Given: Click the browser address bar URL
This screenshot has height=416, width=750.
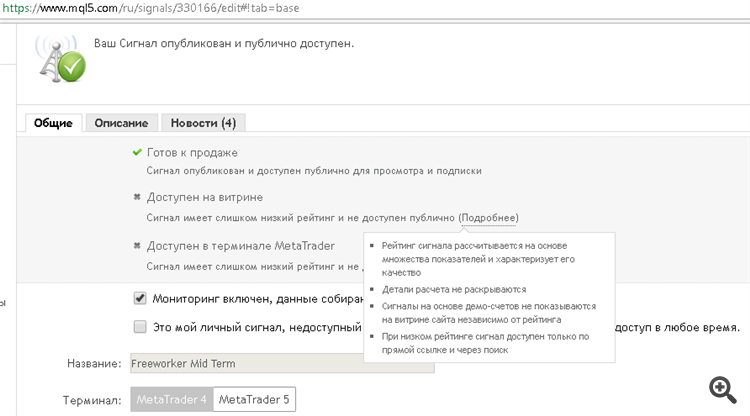Looking at the screenshot, I should pos(151,8).
